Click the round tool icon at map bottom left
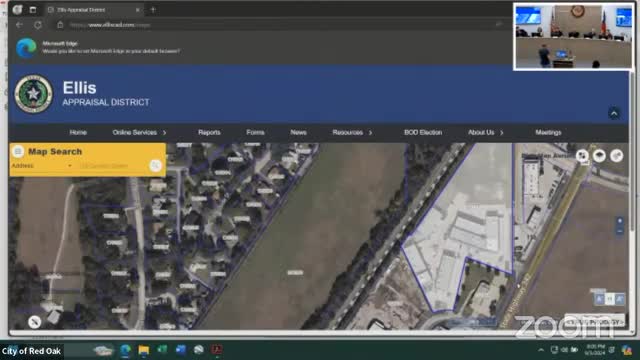The width and height of the screenshot is (640, 360). tap(35, 322)
